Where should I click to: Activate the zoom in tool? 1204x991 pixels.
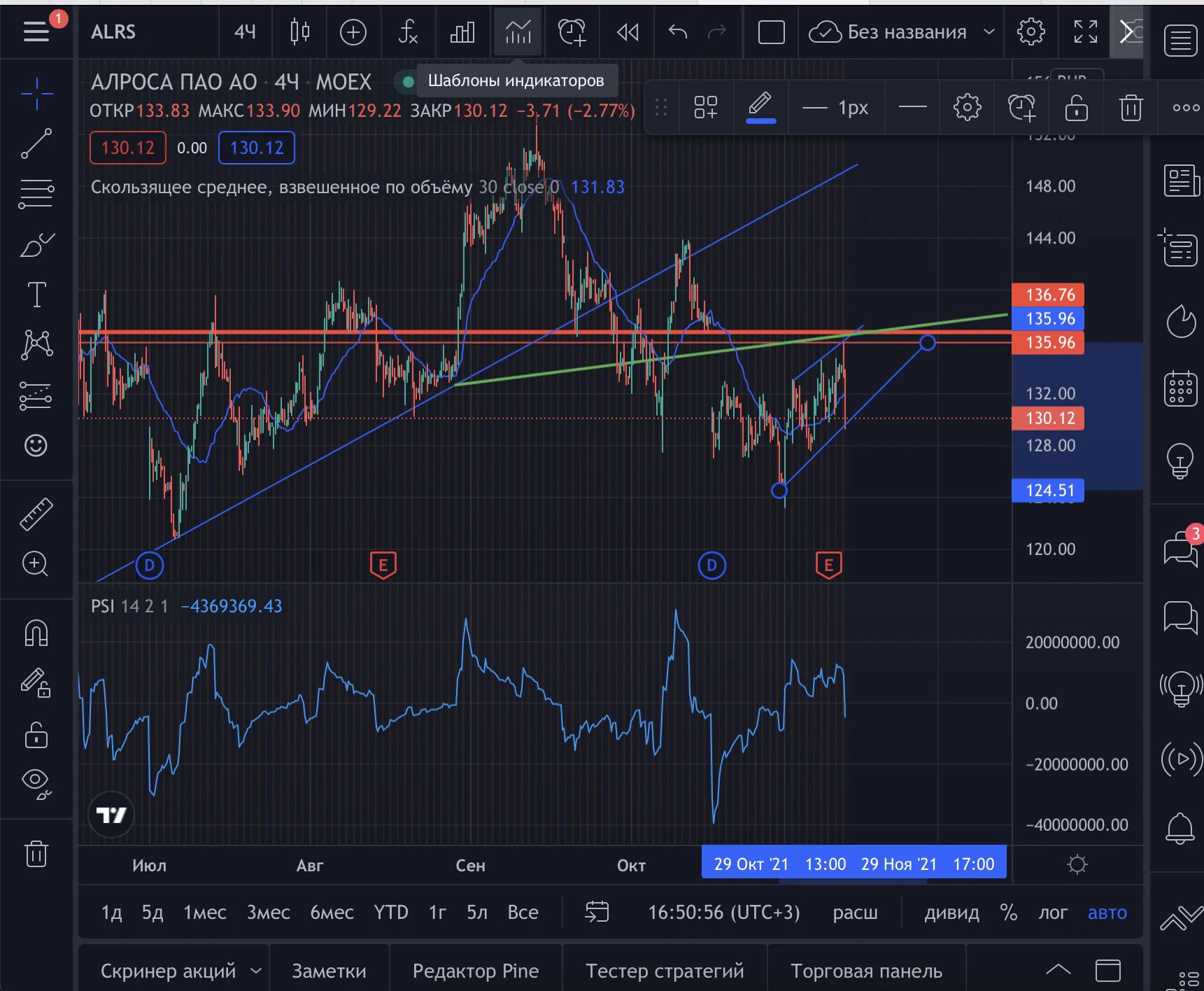(36, 564)
